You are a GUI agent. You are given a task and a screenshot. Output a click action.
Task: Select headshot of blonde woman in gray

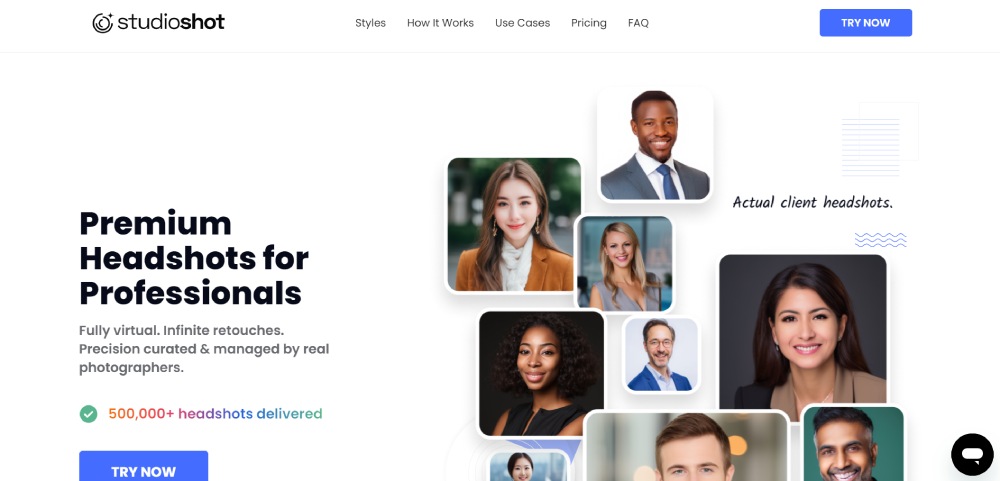(624, 263)
